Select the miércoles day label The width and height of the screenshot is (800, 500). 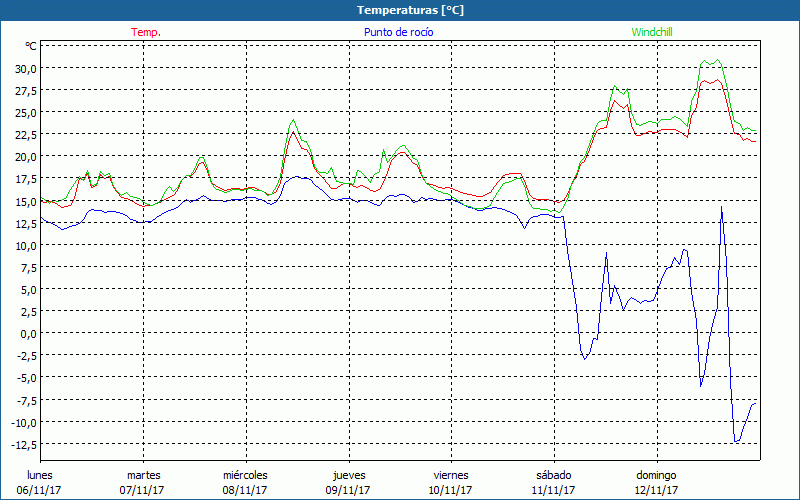pyautogui.click(x=245, y=475)
